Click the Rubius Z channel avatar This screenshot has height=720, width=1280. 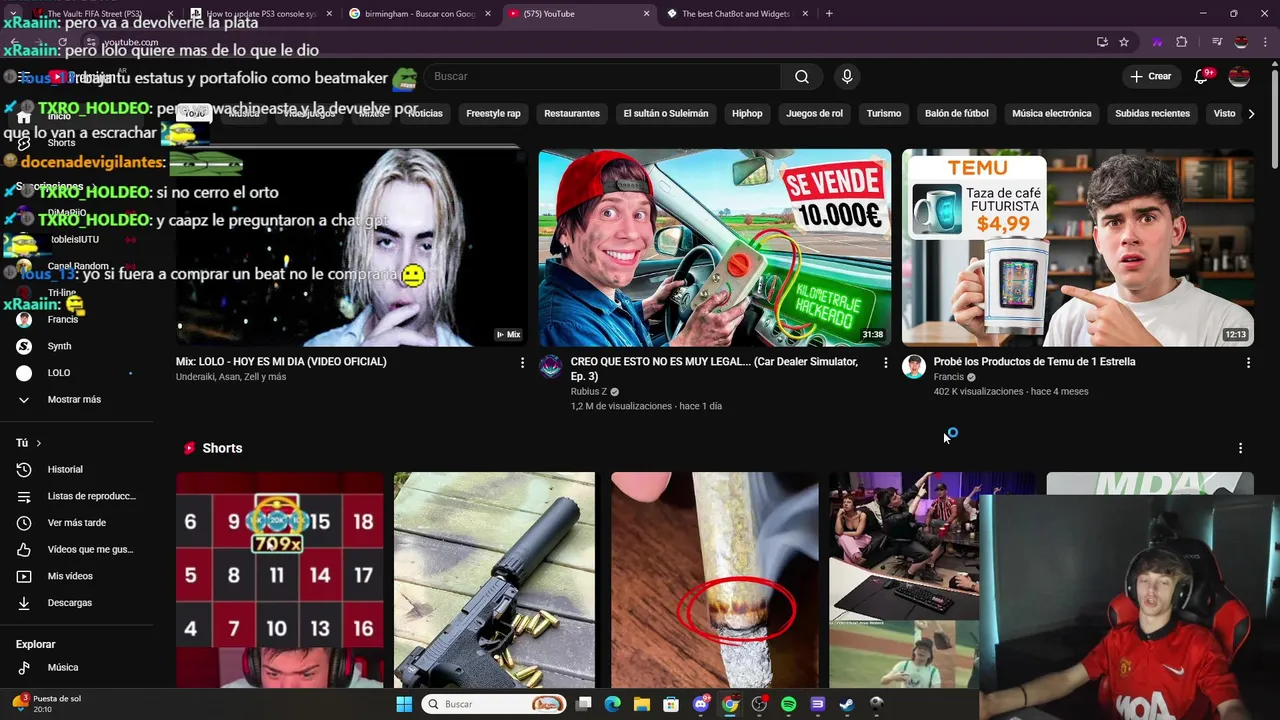[551, 366]
